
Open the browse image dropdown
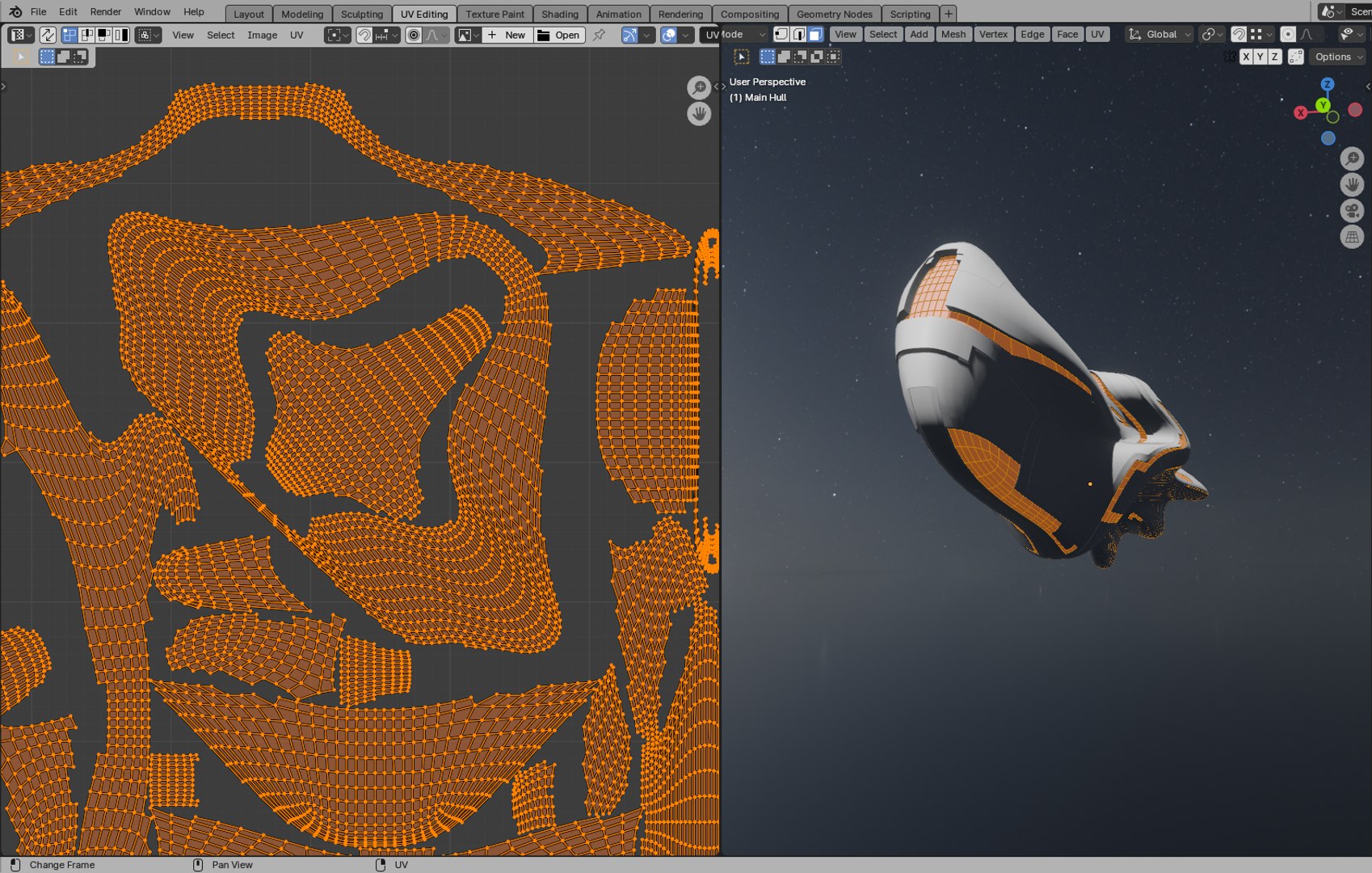[x=468, y=35]
